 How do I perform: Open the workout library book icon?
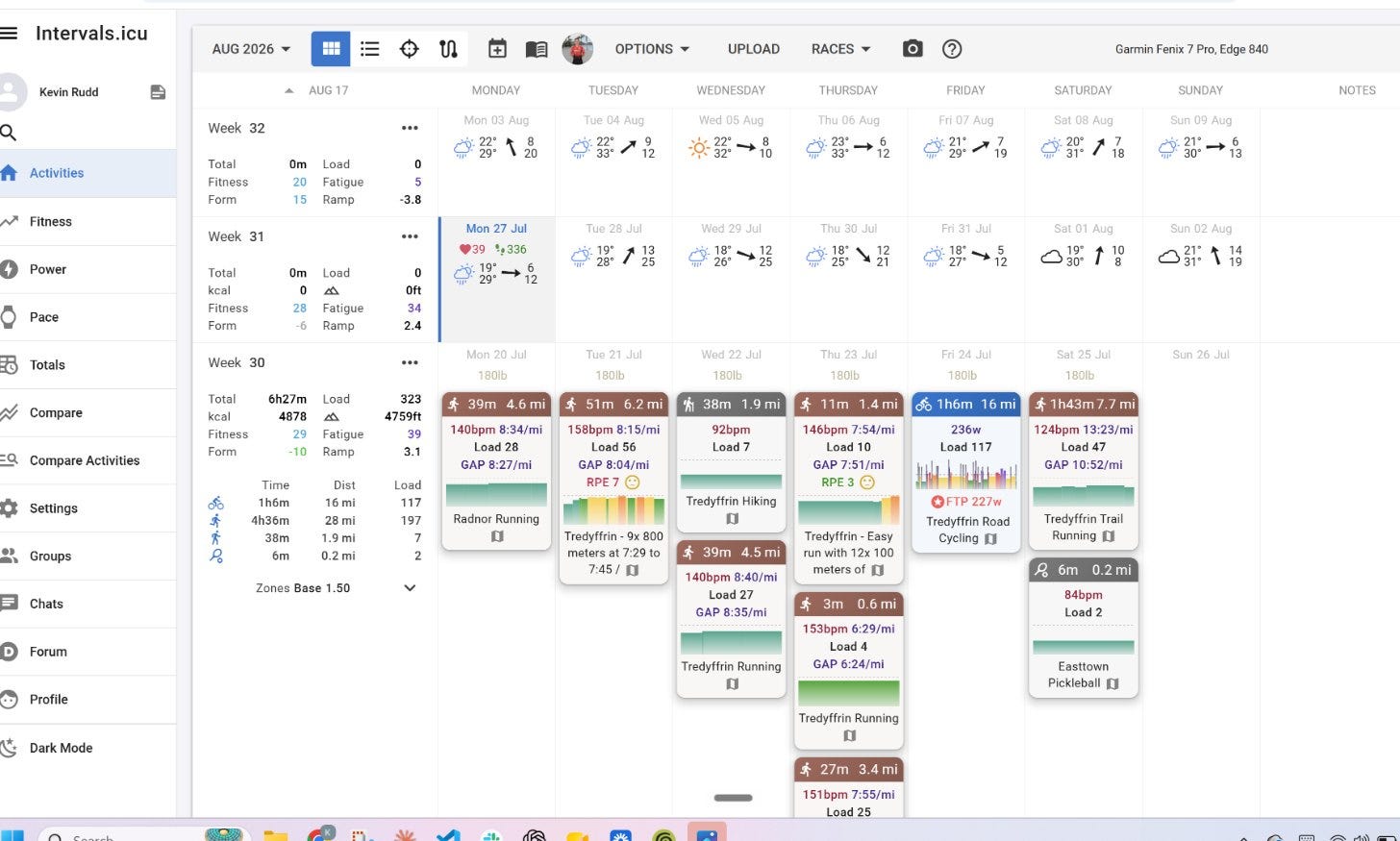537,49
